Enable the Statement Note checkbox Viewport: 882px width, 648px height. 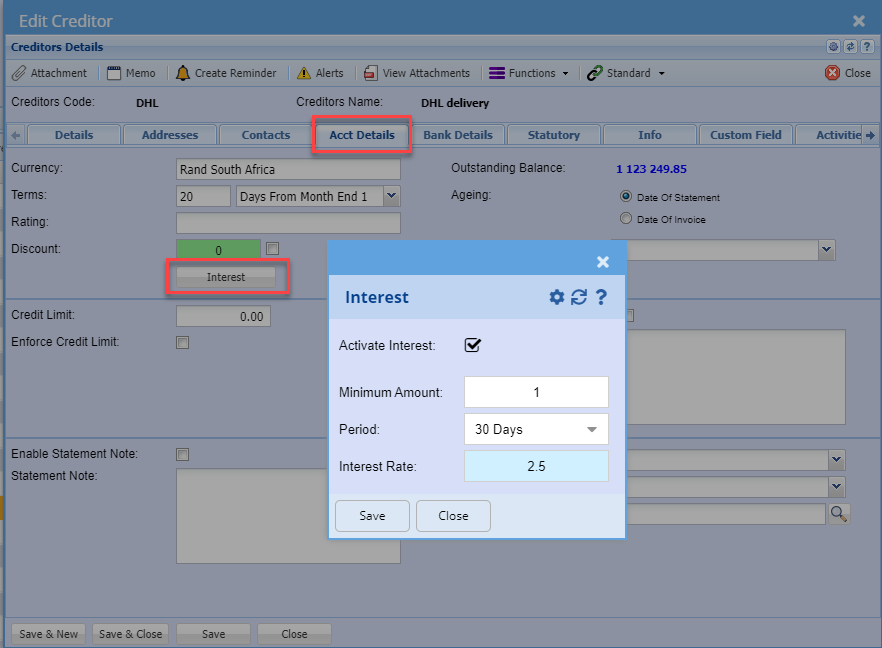[x=182, y=454]
